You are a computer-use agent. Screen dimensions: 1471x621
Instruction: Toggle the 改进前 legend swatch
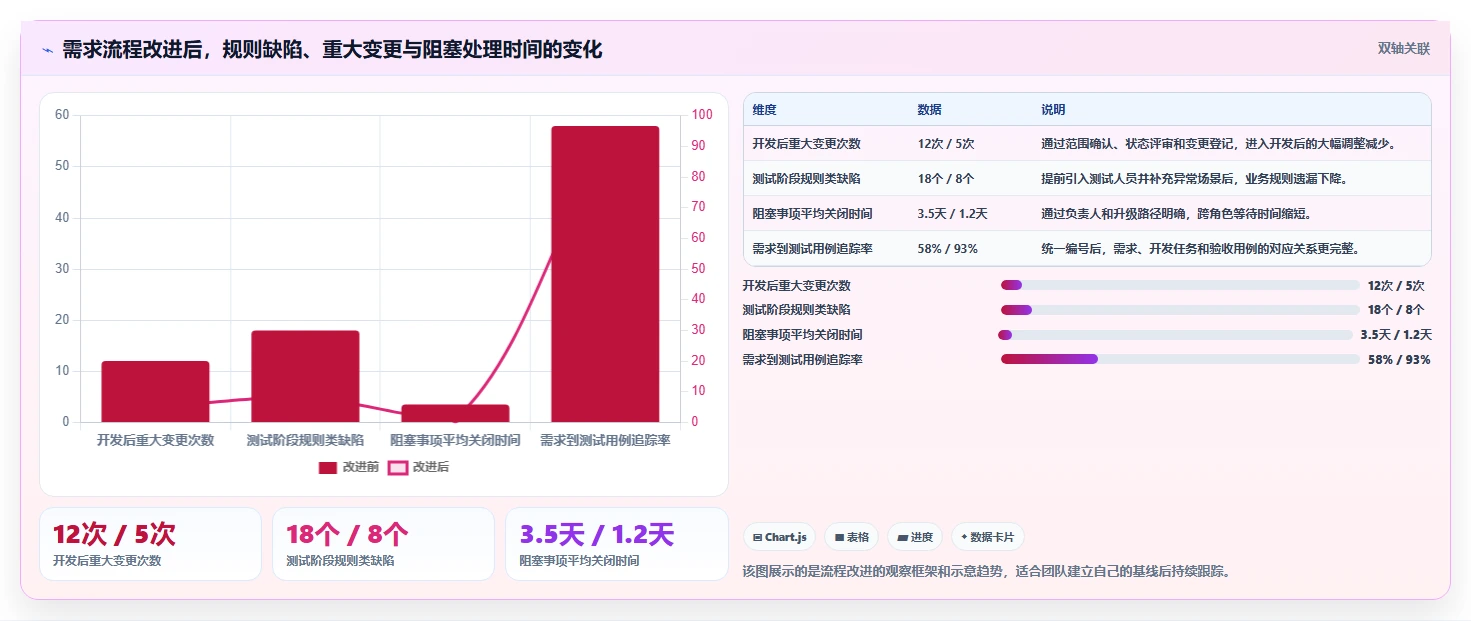pos(328,467)
